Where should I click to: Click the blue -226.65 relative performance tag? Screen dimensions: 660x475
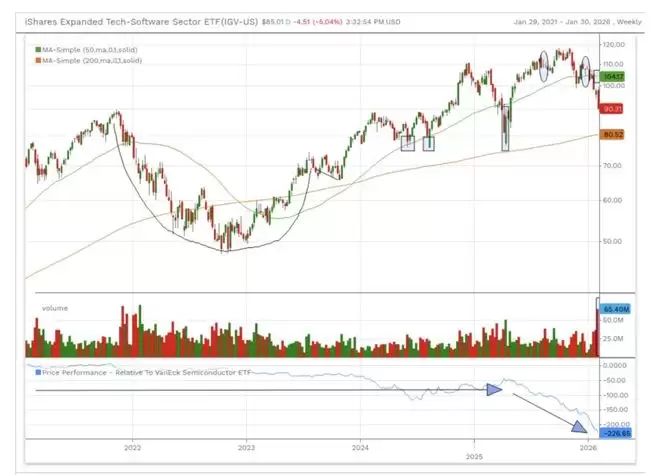(613, 433)
